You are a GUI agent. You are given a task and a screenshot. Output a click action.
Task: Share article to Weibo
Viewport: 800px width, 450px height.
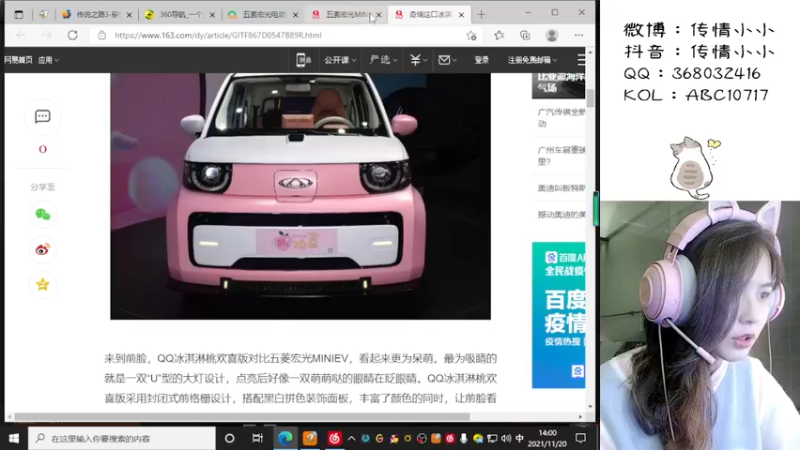tap(42, 249)
